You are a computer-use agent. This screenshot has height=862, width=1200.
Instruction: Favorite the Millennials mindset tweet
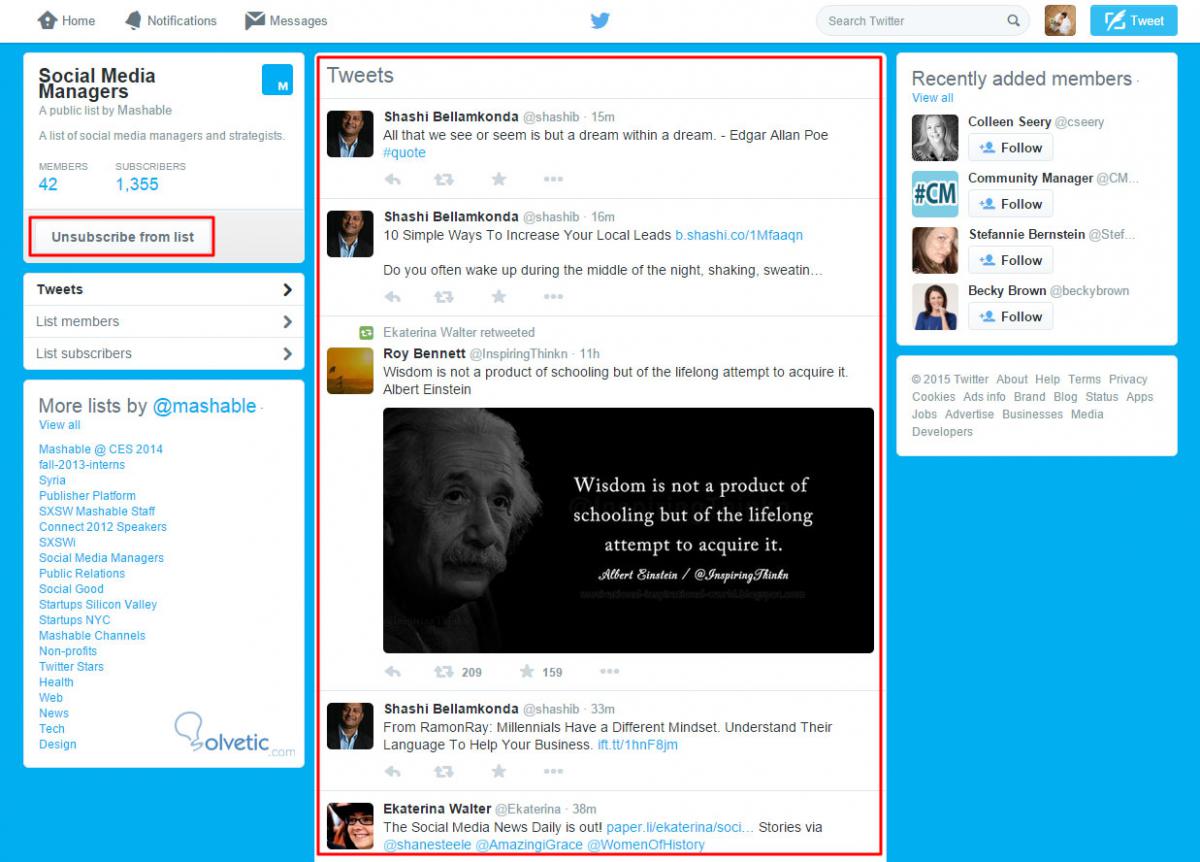point(499,771)
